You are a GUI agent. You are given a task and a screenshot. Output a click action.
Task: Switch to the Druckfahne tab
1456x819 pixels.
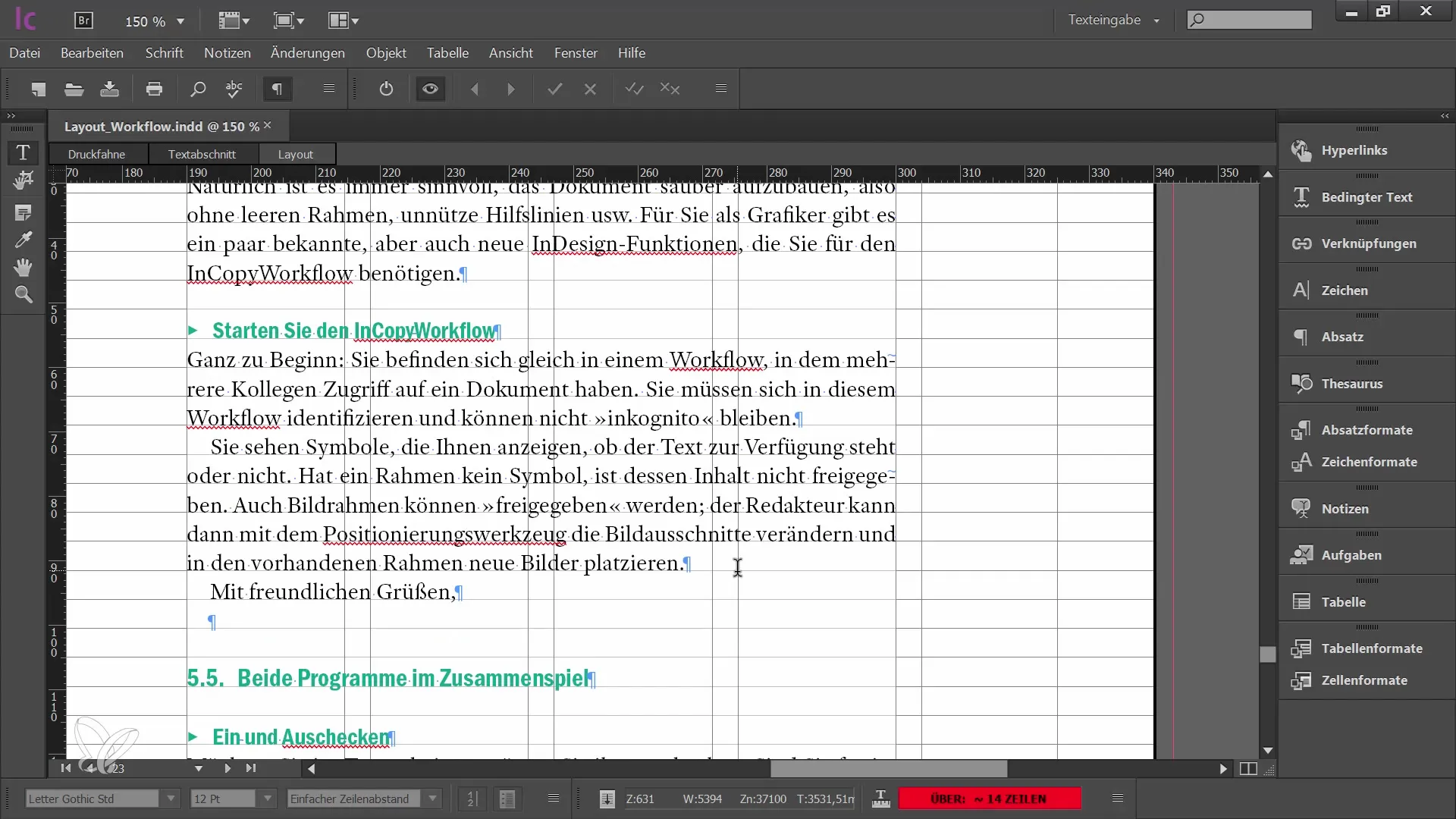click(96, 153)
